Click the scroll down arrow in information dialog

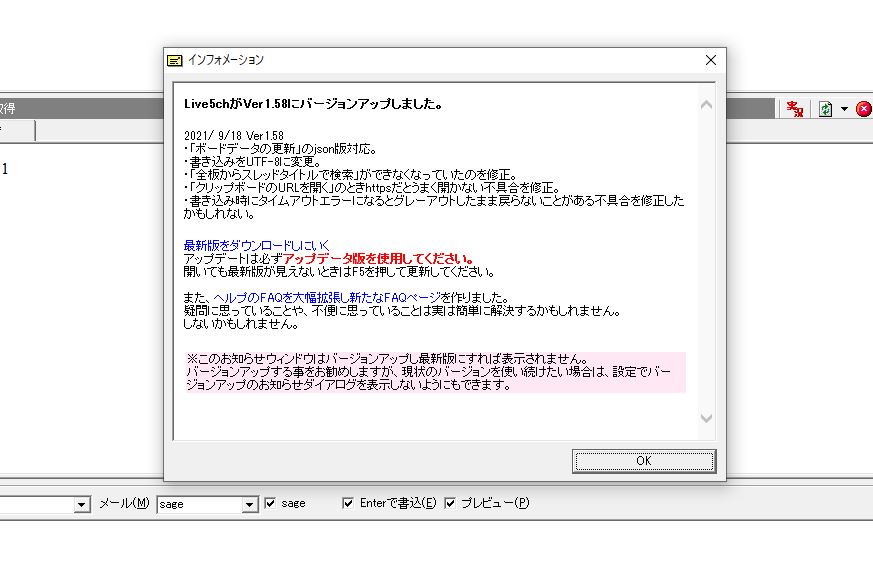coord(706,418)
